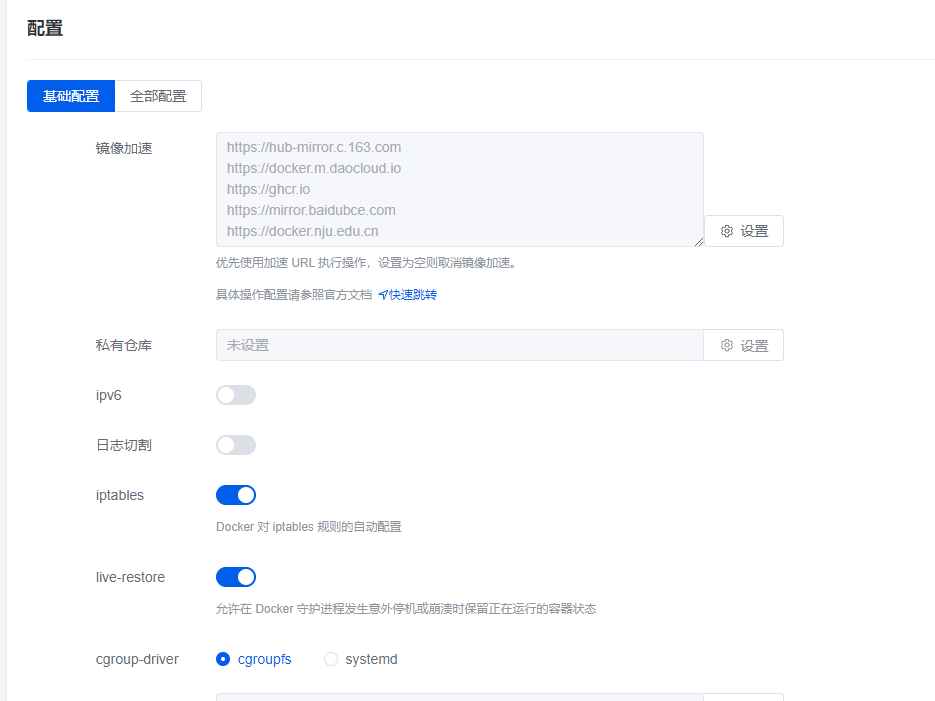Open the 快速跳转 official docs link
This screenshot has width=935, height=701.
coord(407,294)
